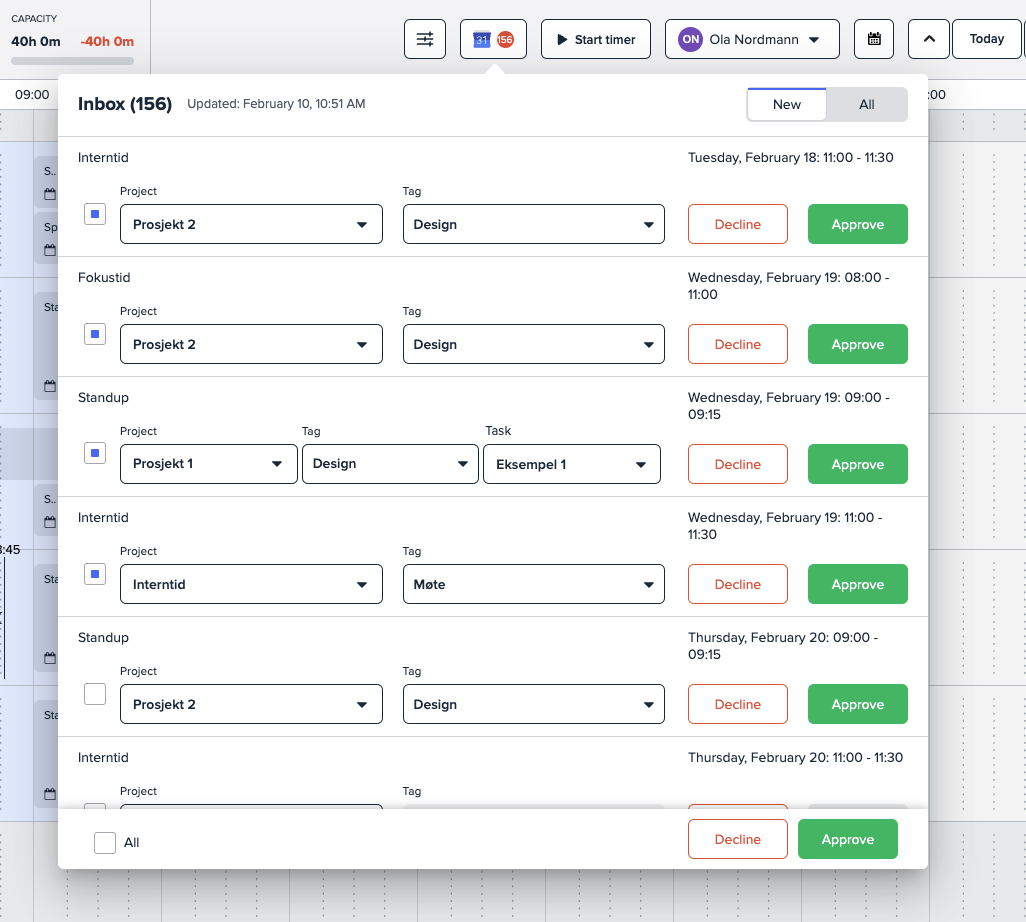1026x922 pixels.
Task: Click the bottom bulk Approve button
Action: pos(847,839)
